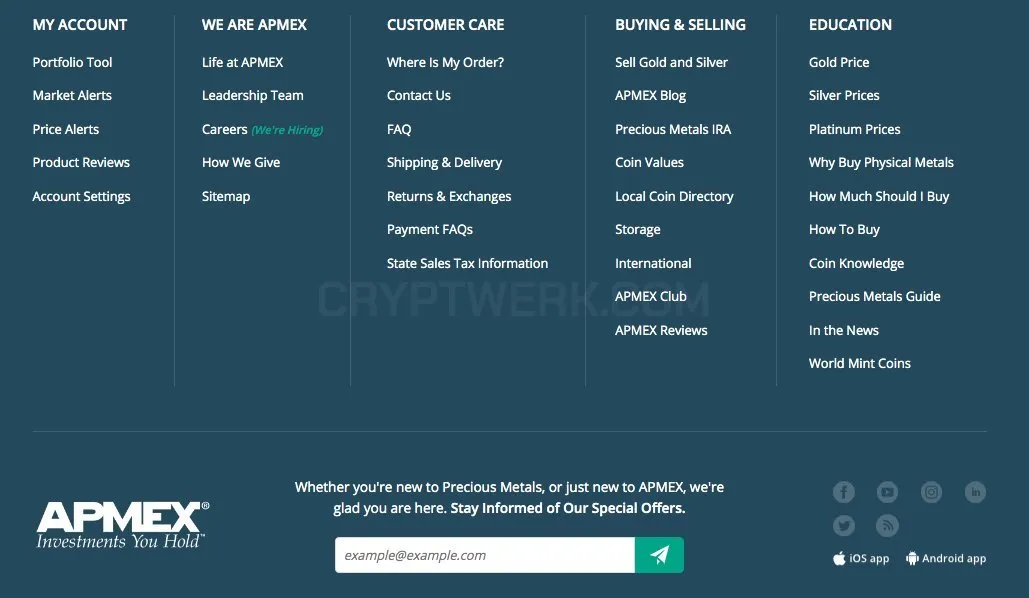Go to Market Alerts
1029x598 pixels.
tap(72, 95)
